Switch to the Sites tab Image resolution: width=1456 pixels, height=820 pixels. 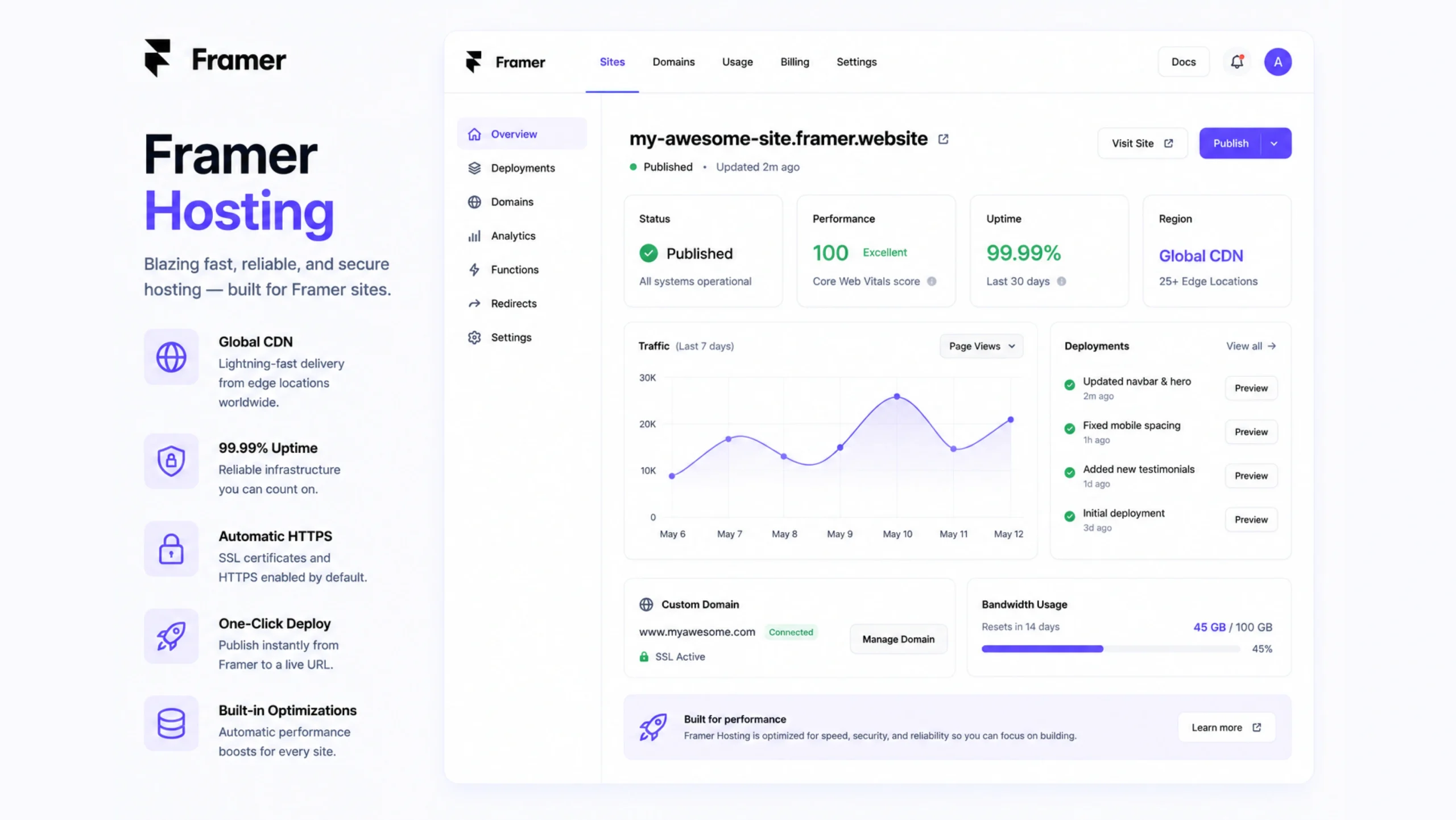612,62
